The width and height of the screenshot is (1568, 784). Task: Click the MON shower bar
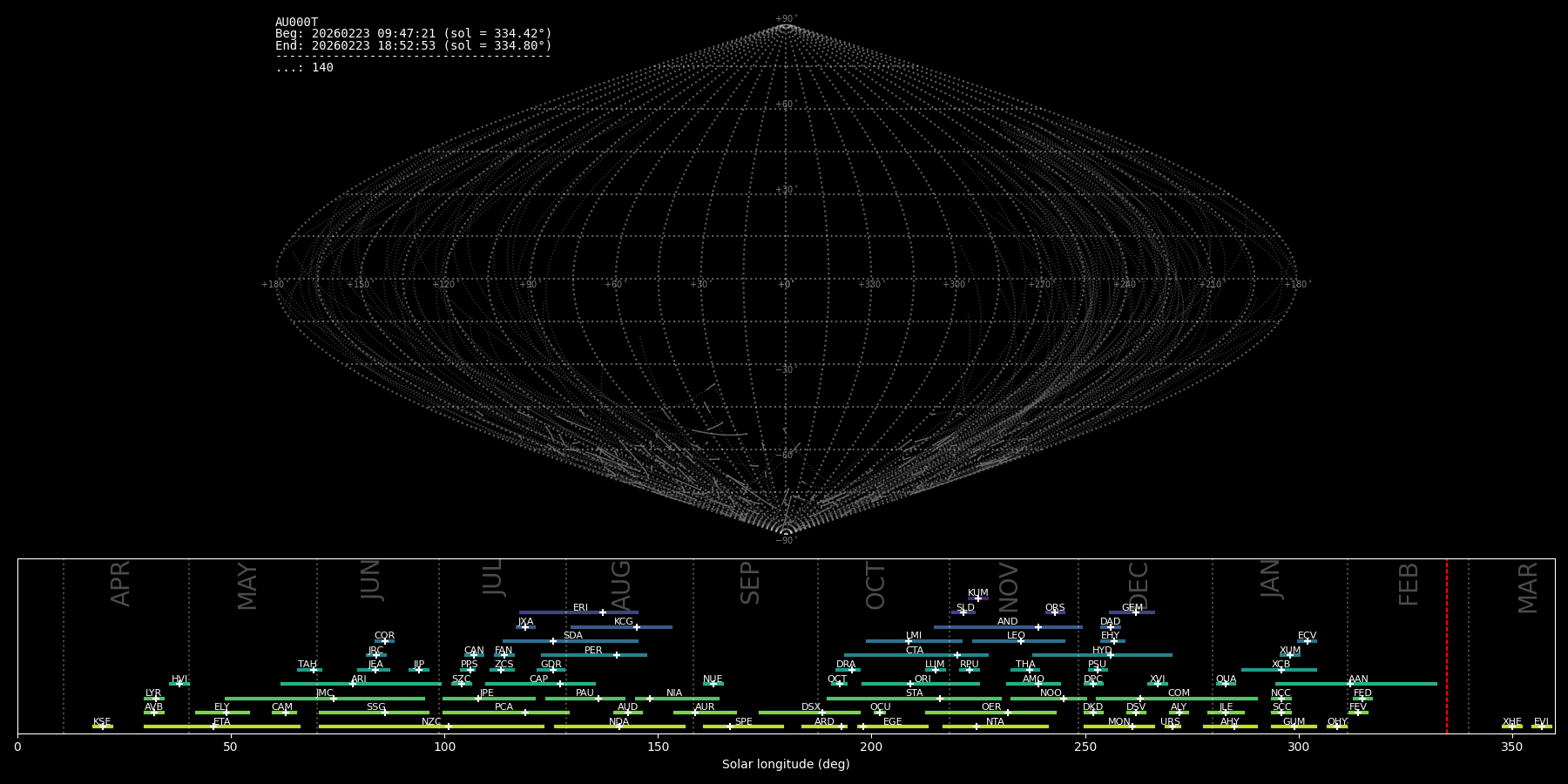[1119, 727]
